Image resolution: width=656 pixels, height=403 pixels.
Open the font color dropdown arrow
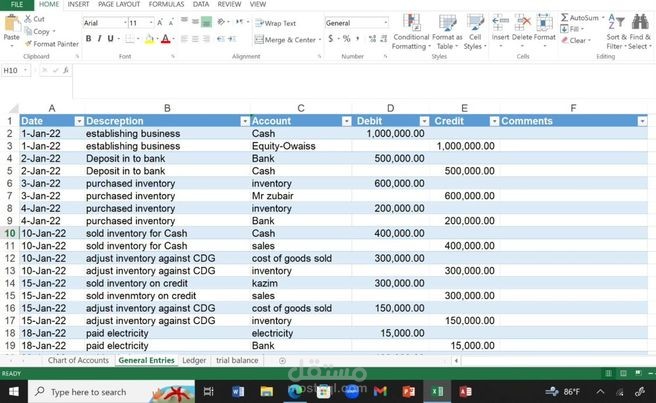[x=173, y=39]
